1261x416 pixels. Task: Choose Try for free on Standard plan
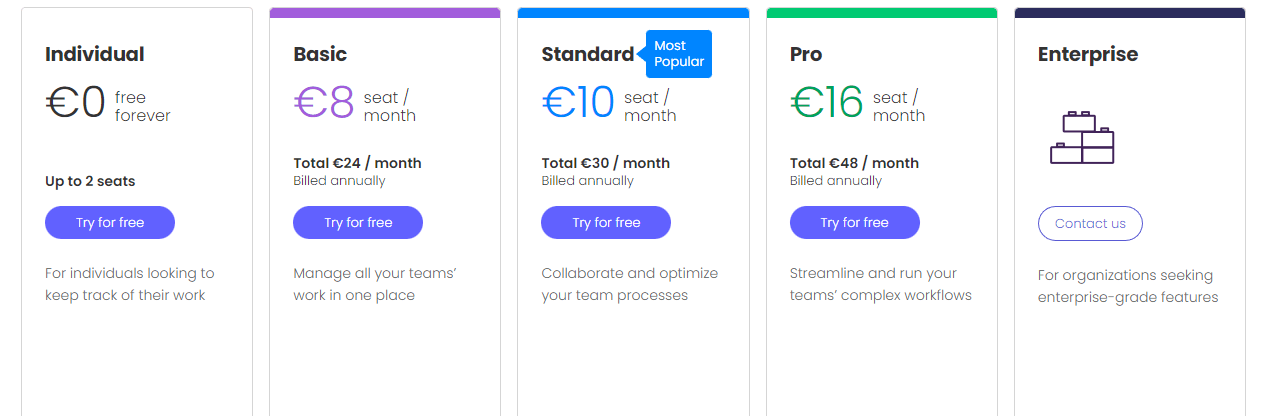coord(606,222)
